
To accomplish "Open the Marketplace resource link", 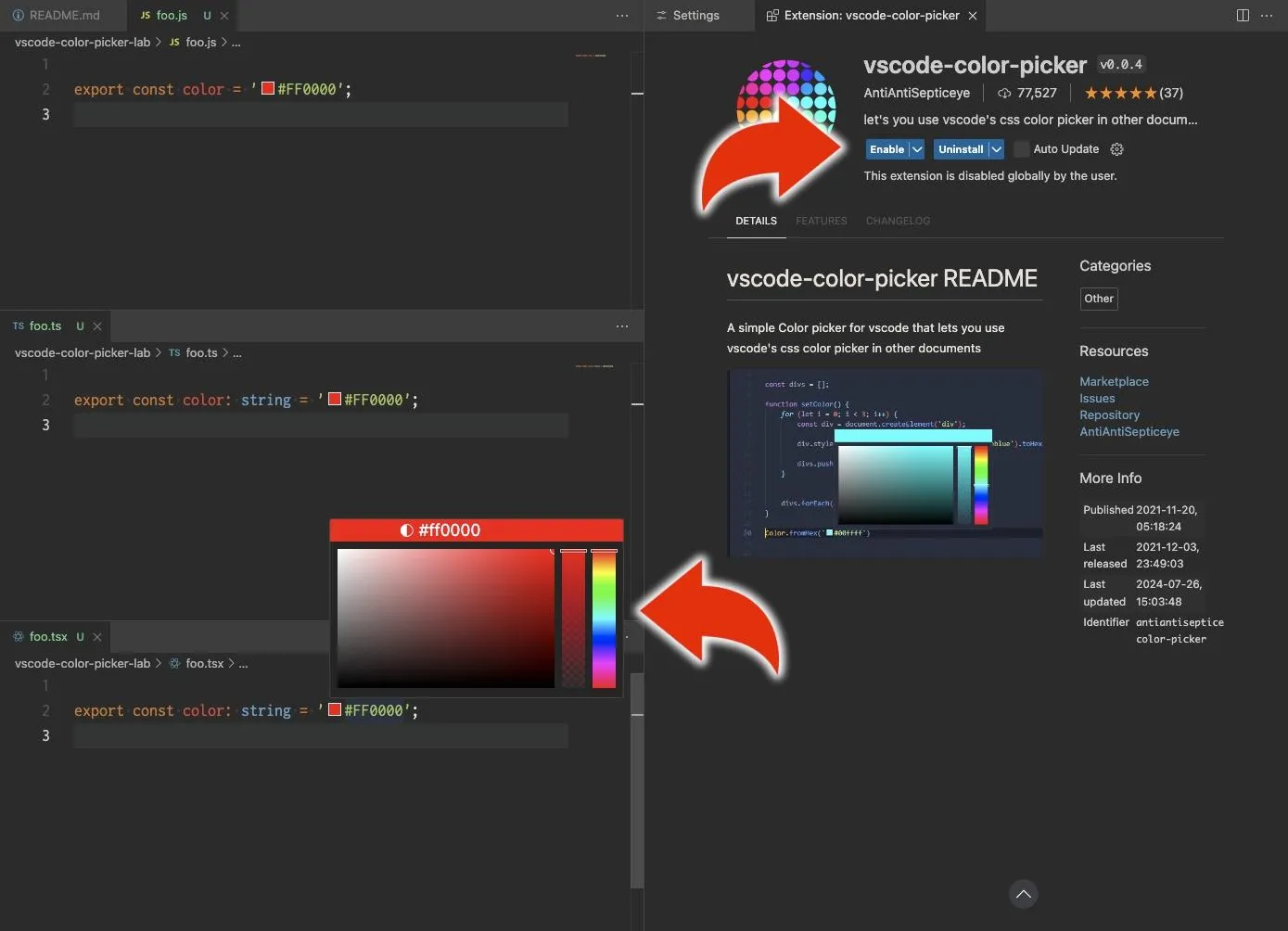I will pos(1113,381).
